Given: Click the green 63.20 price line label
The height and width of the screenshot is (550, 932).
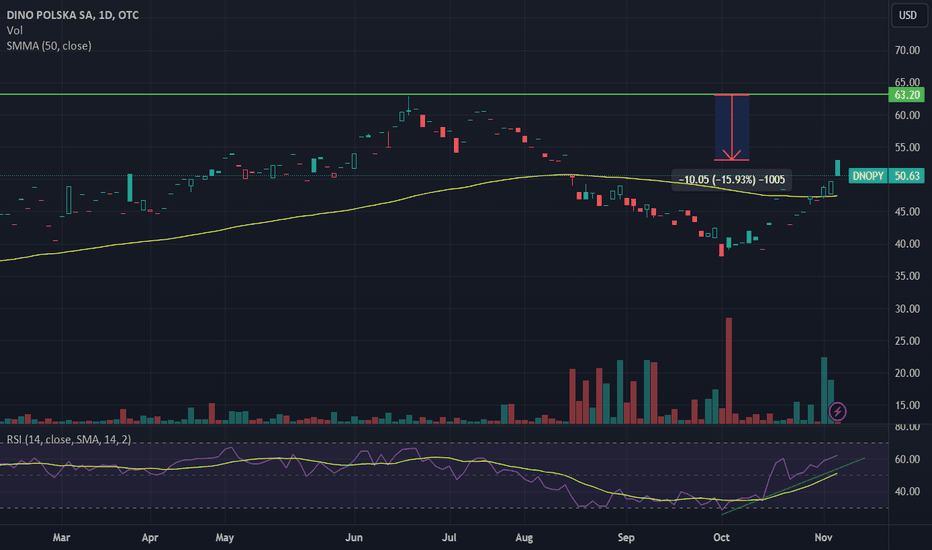Looking at the screenshot, I should tap(906, 95).
